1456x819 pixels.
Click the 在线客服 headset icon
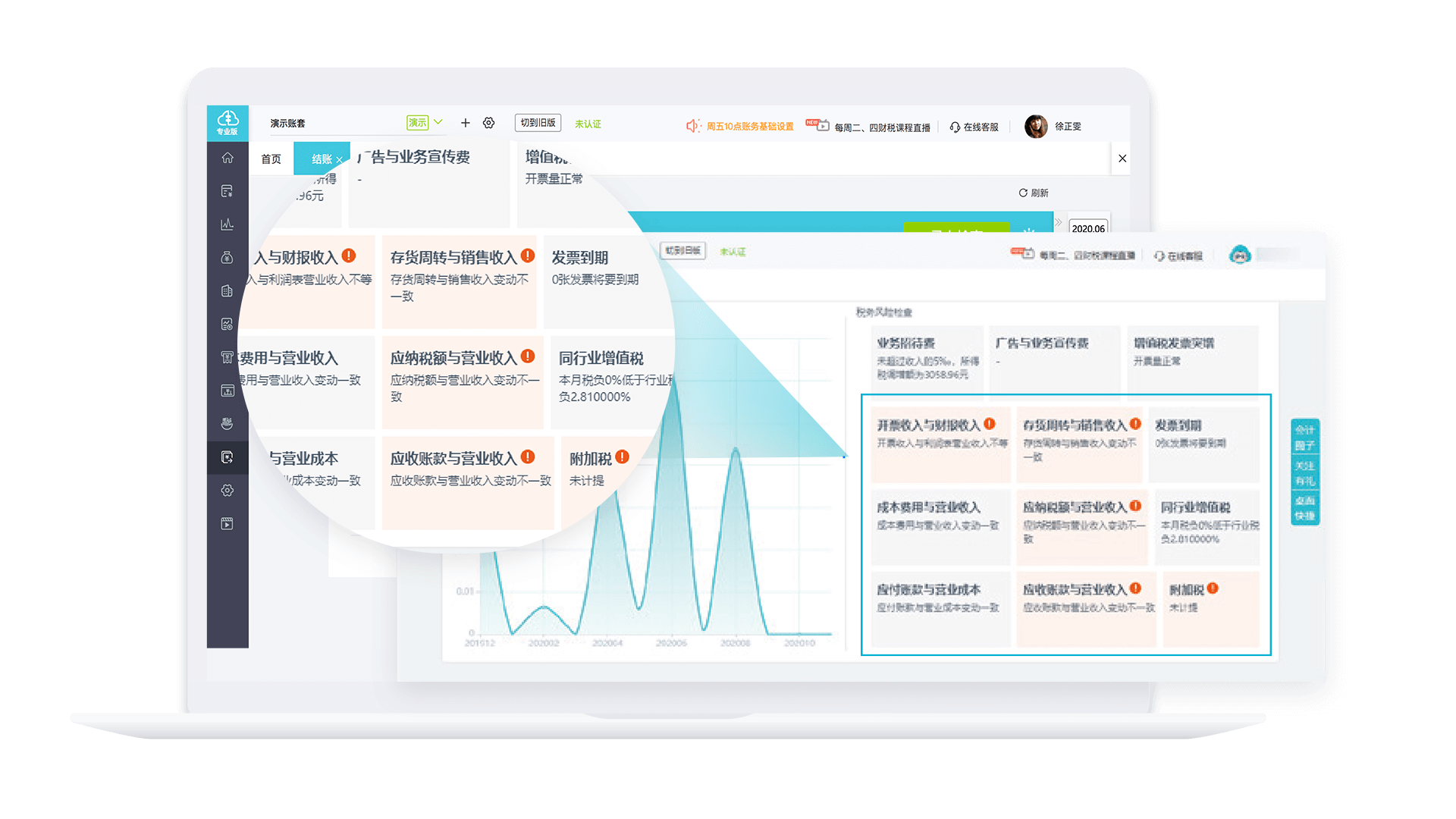[955, 127]
